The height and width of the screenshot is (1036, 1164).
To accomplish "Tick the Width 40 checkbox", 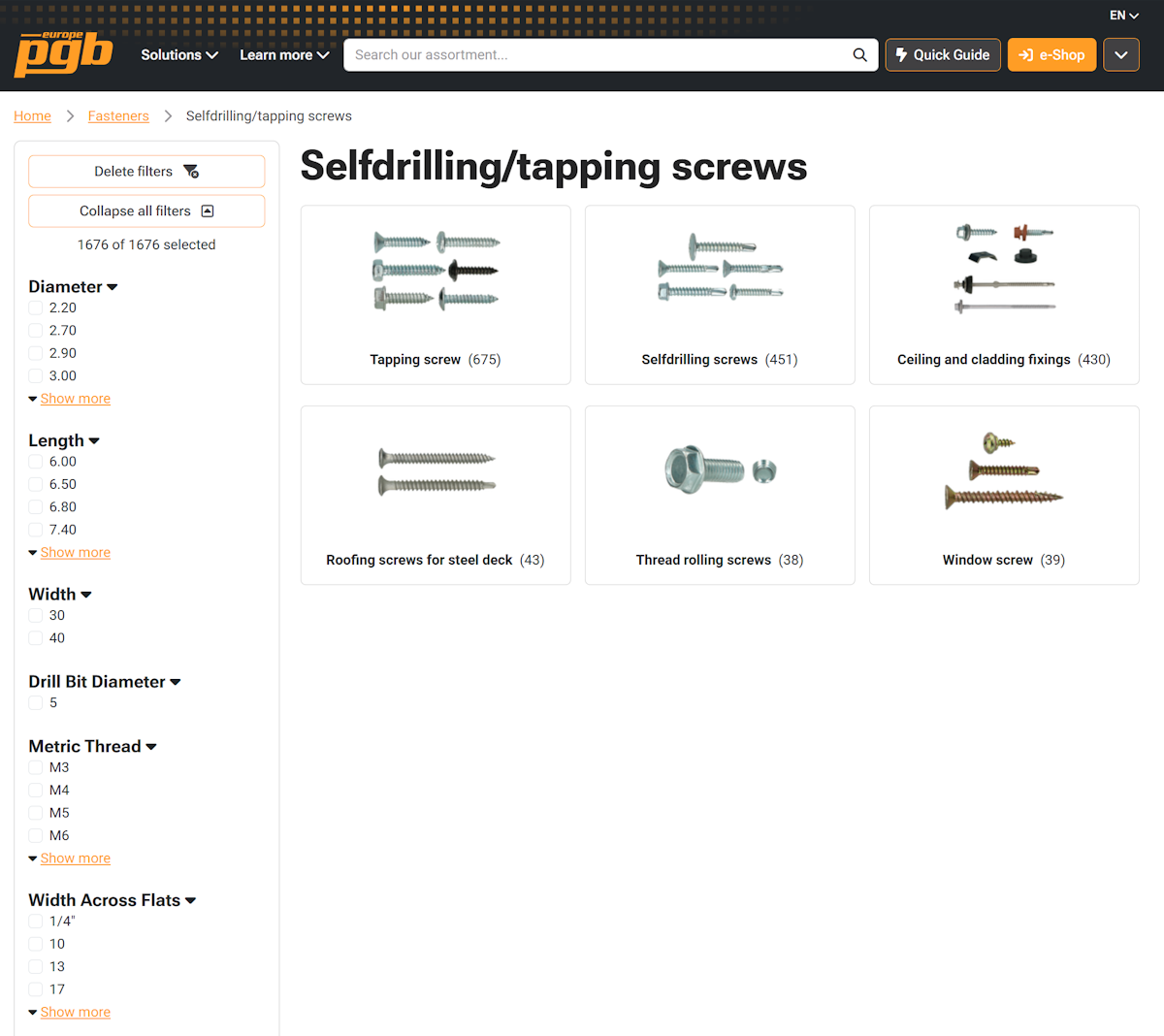I will (x=36, y=638).
